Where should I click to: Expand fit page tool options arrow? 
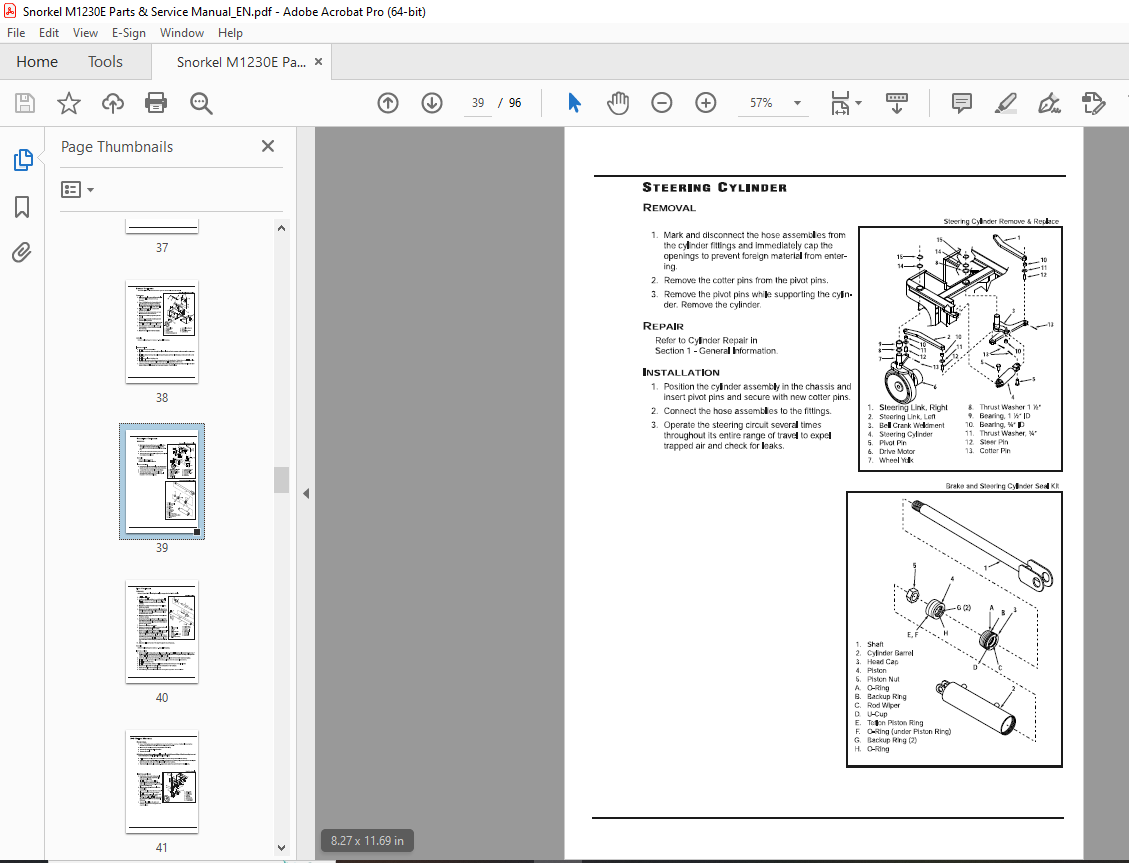tap(858, 103)
